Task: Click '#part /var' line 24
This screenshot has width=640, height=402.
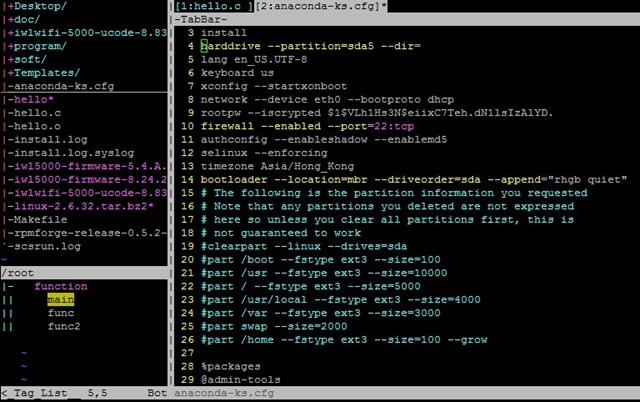Action: 320,313
